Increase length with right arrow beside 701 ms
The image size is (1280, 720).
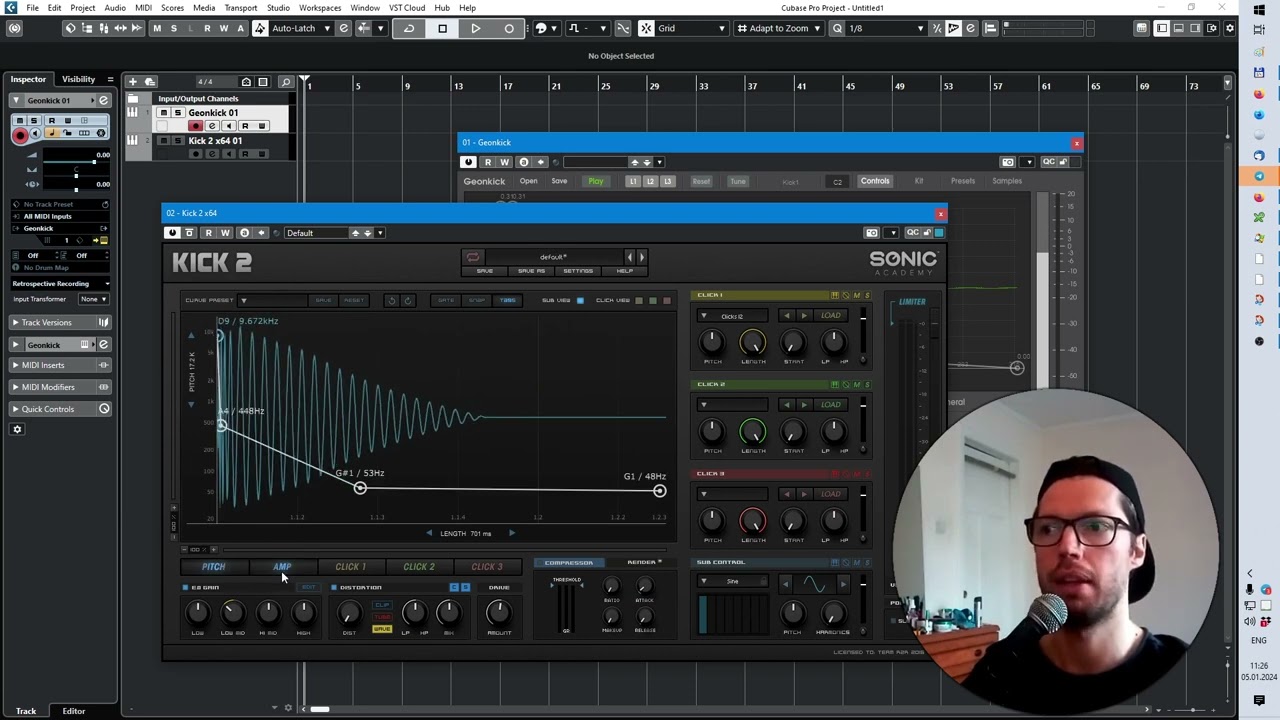coord(512,533)
